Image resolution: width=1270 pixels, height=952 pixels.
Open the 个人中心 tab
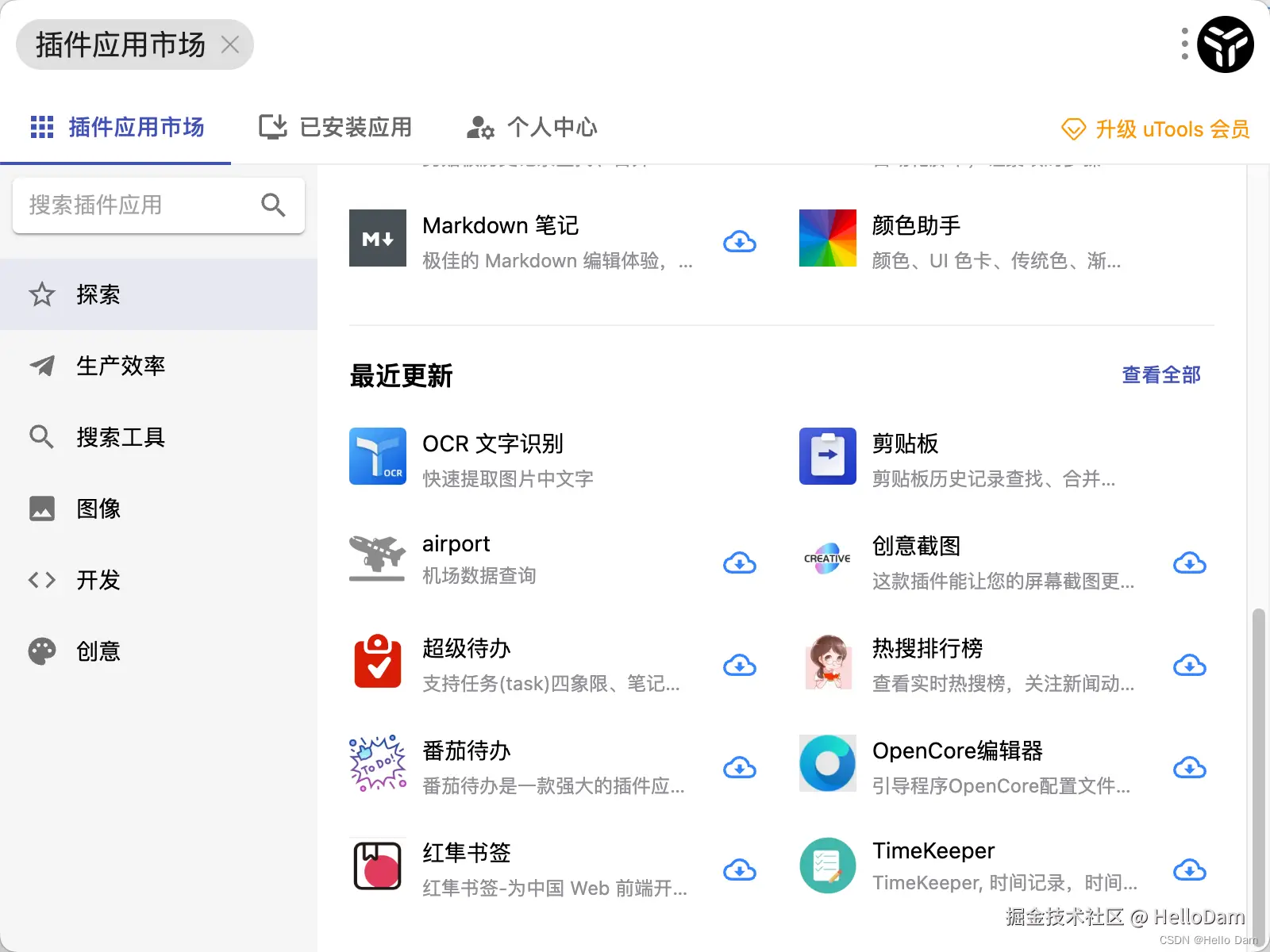pyautogui.click(x=530, y=128)
